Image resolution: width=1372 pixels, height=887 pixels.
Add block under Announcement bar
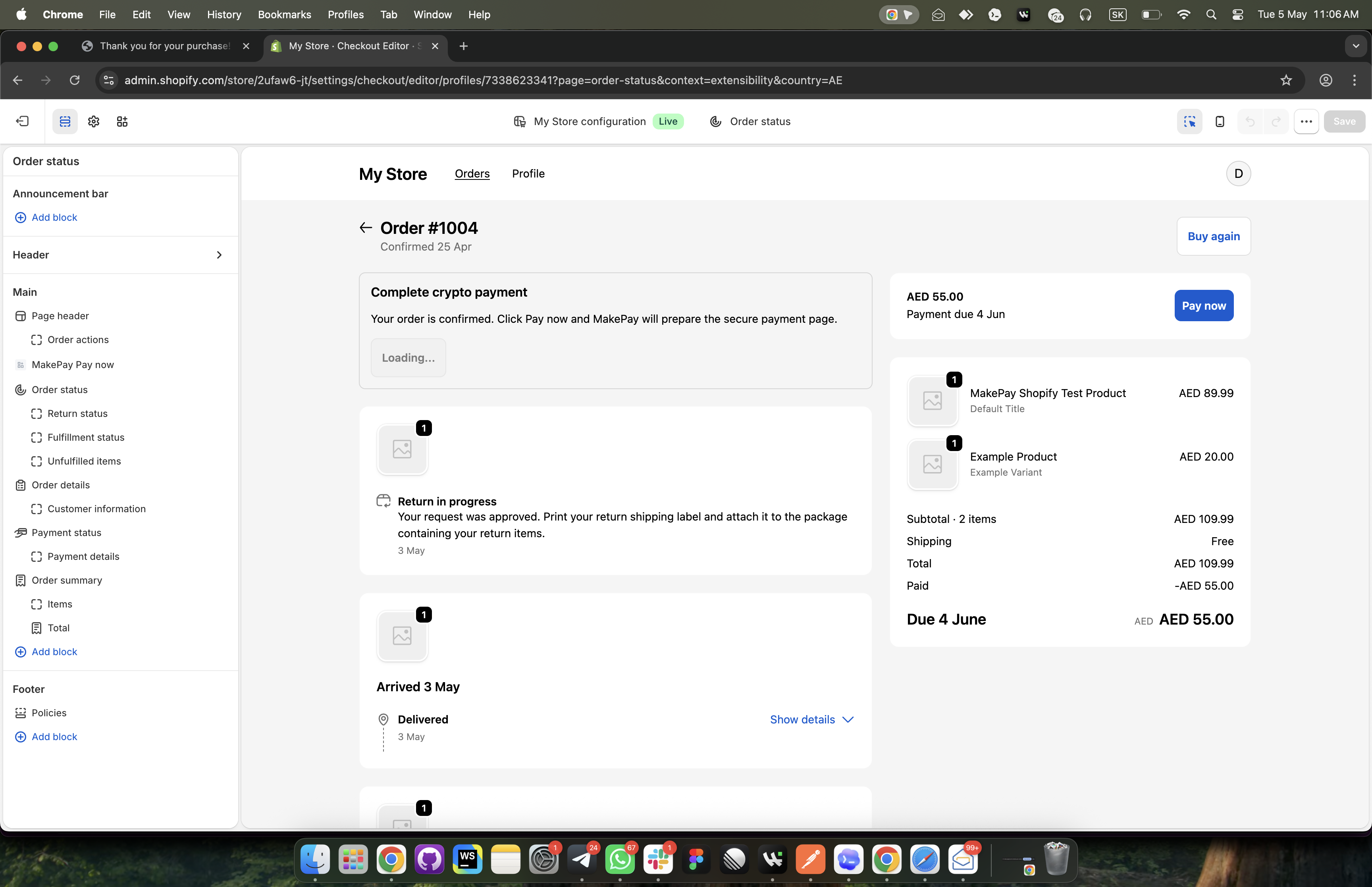coord(46,217)
